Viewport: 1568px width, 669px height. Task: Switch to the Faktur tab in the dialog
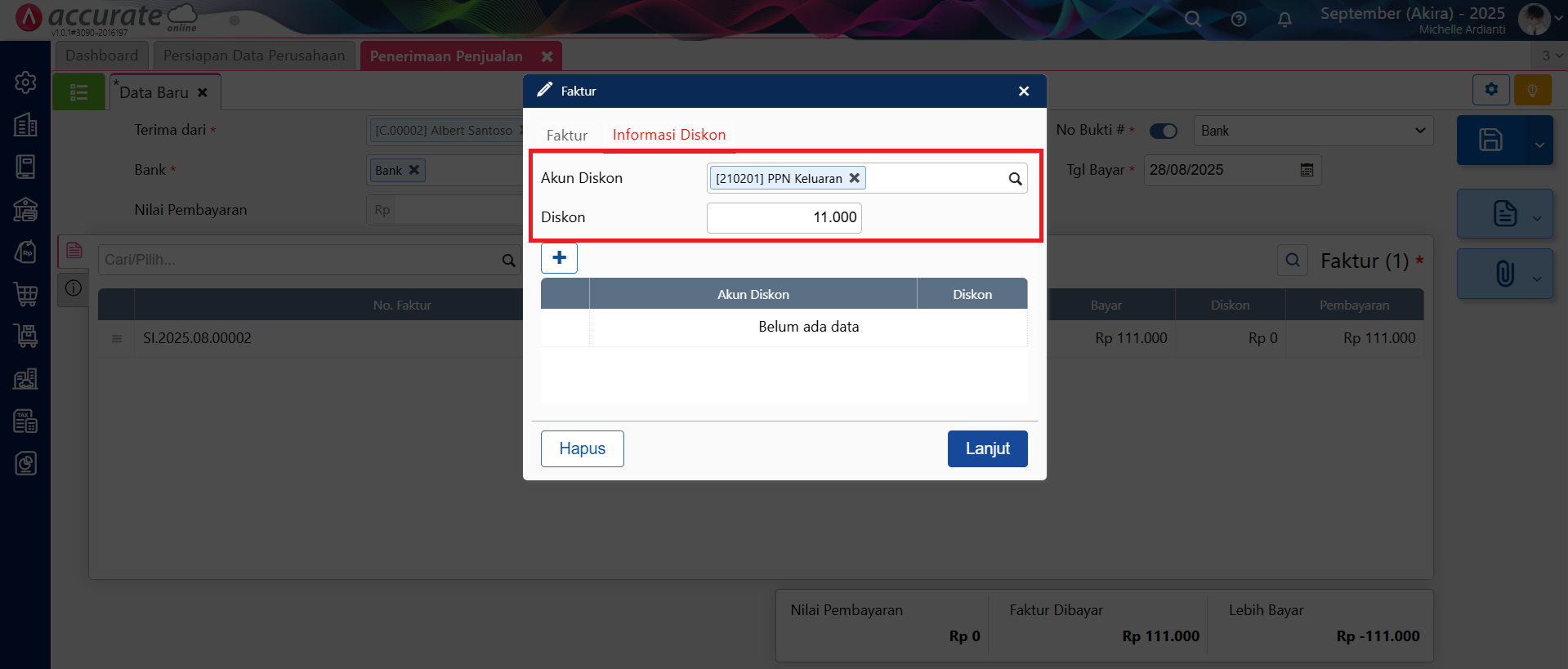(567, 136)
